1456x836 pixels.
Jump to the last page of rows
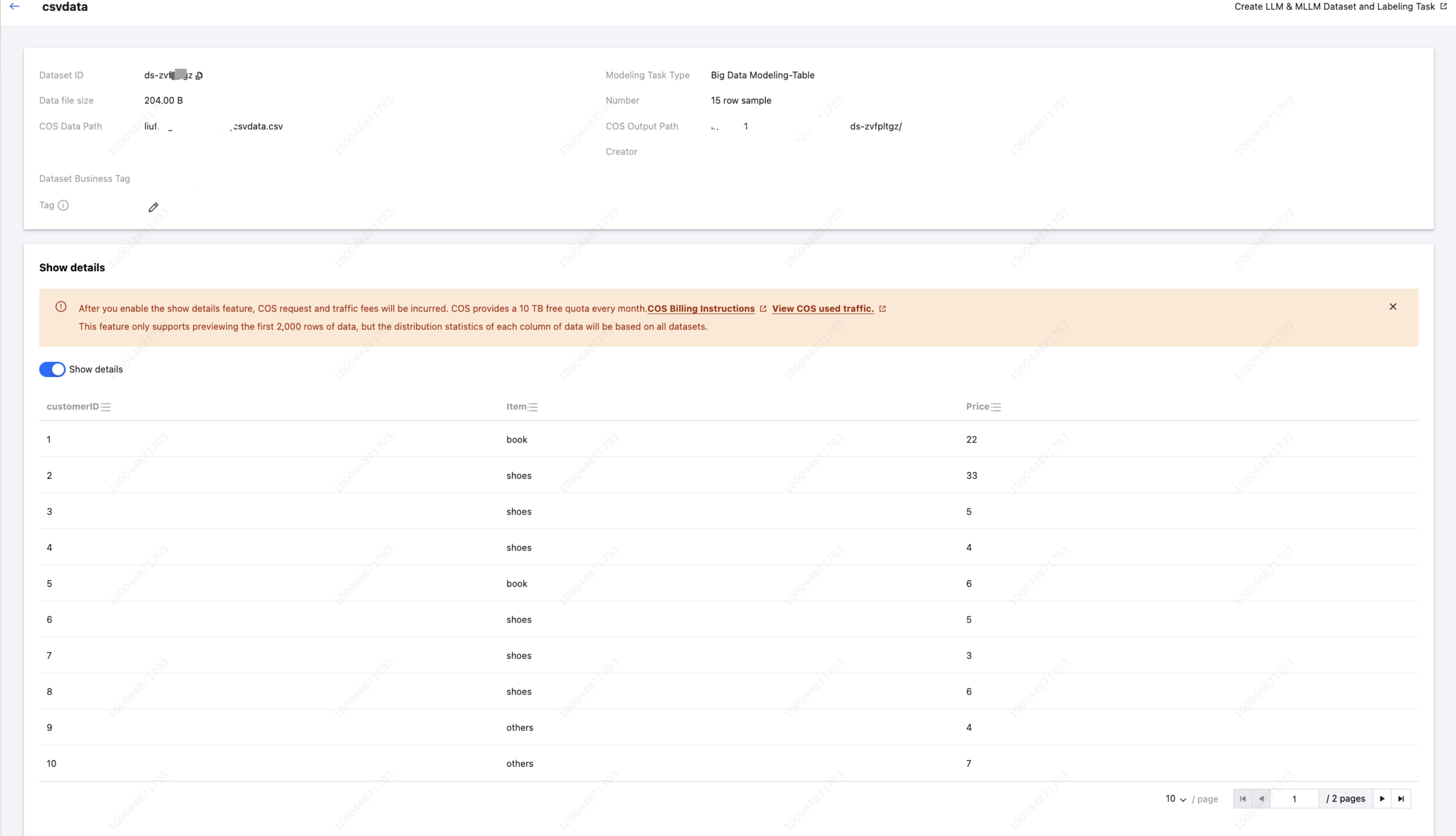(1401, 799)
